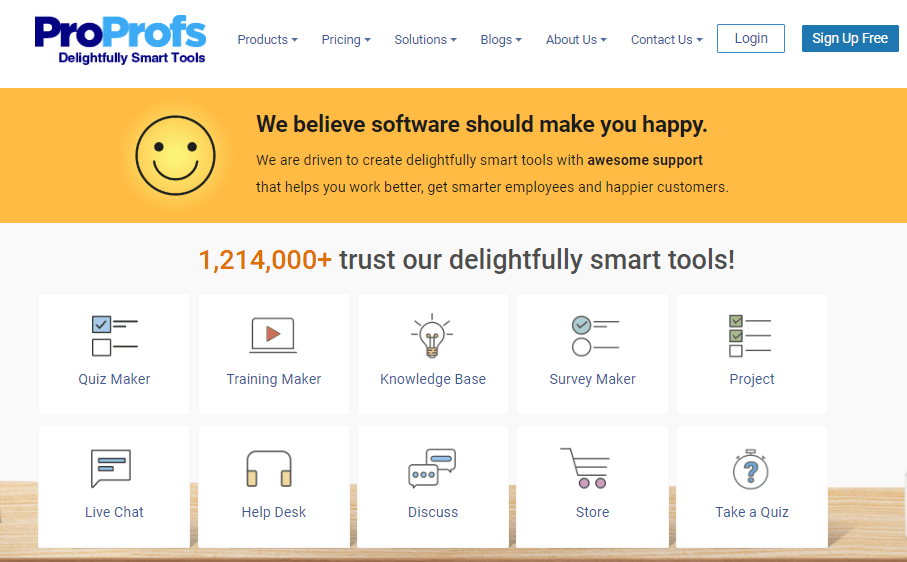Image resolution: width=907 pixels, height=562 pixels.
Task: Expand the Solutions menu
Action: [x=425, y=39]
